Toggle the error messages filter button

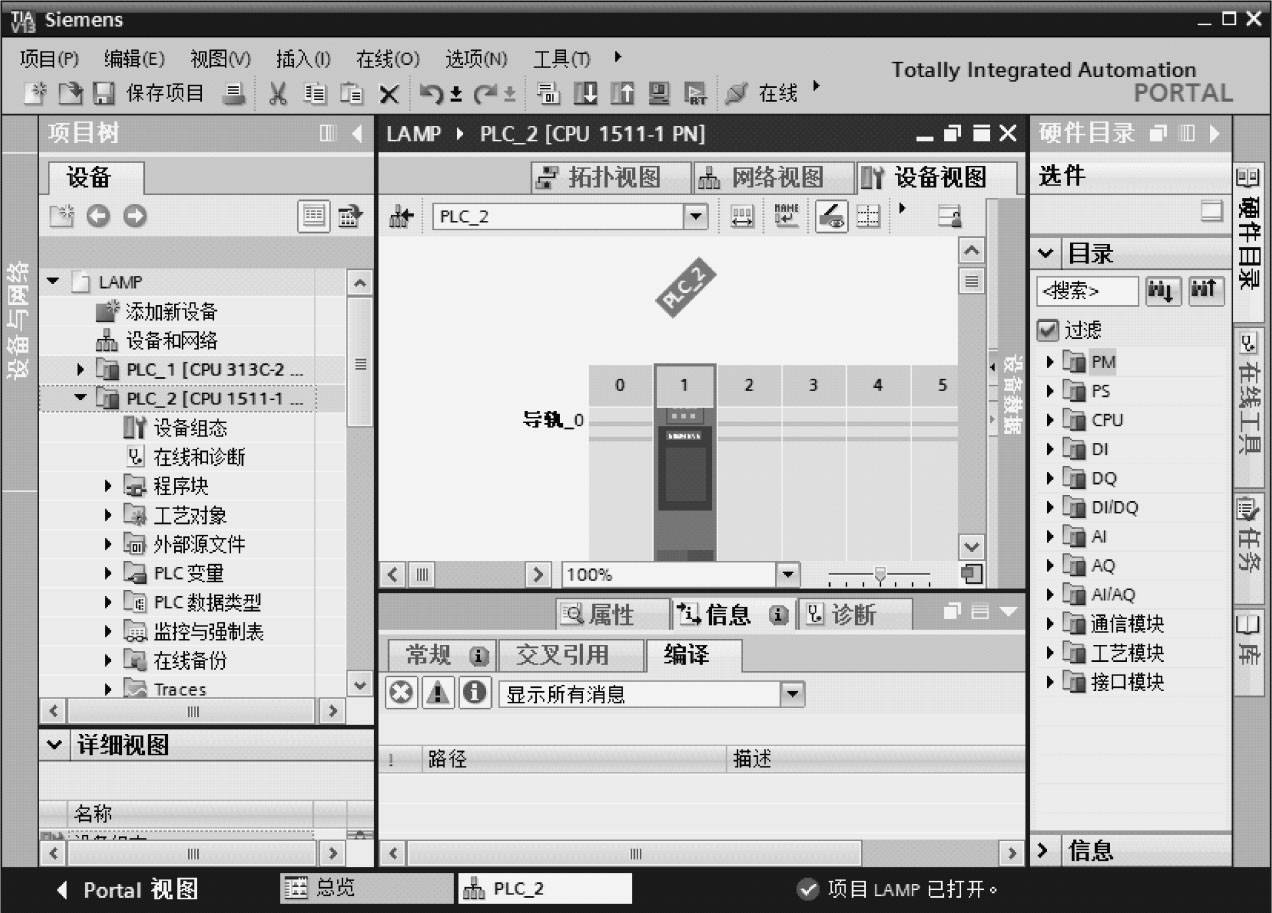pos(401,693)
